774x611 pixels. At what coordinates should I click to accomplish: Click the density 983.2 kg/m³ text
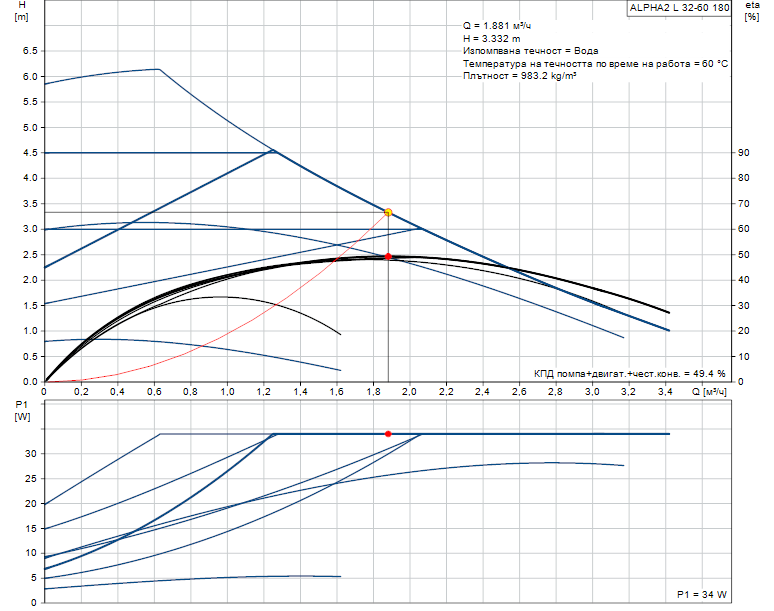[520, 75]
